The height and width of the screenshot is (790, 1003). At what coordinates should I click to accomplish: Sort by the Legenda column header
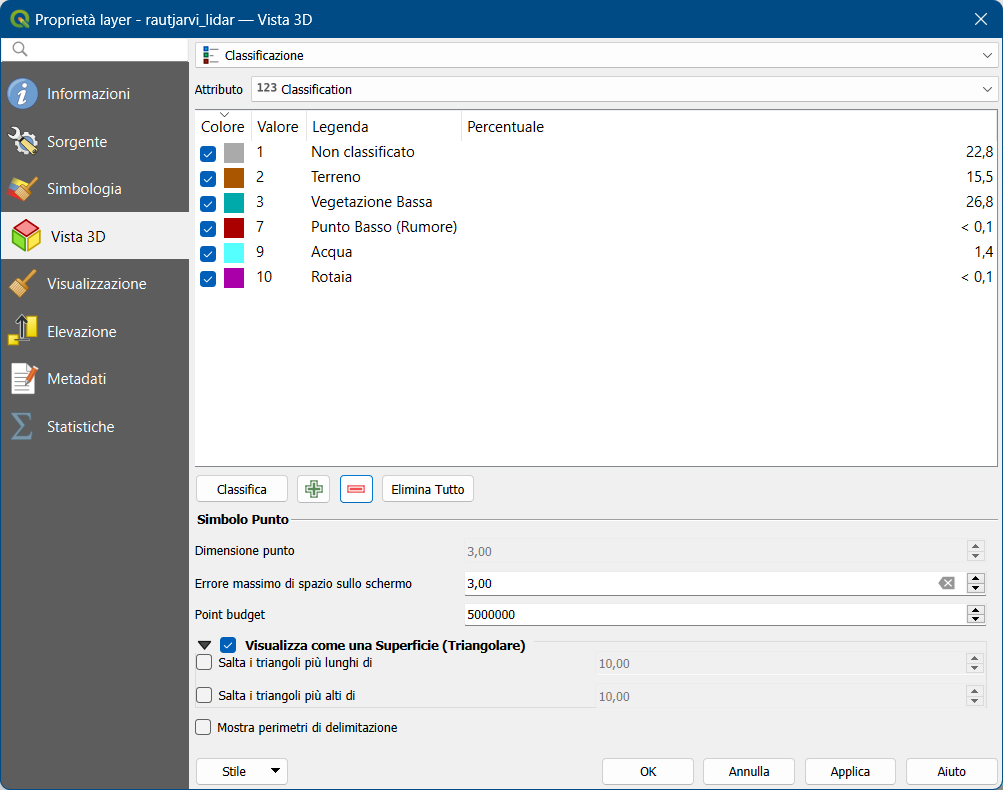(384, 127)
